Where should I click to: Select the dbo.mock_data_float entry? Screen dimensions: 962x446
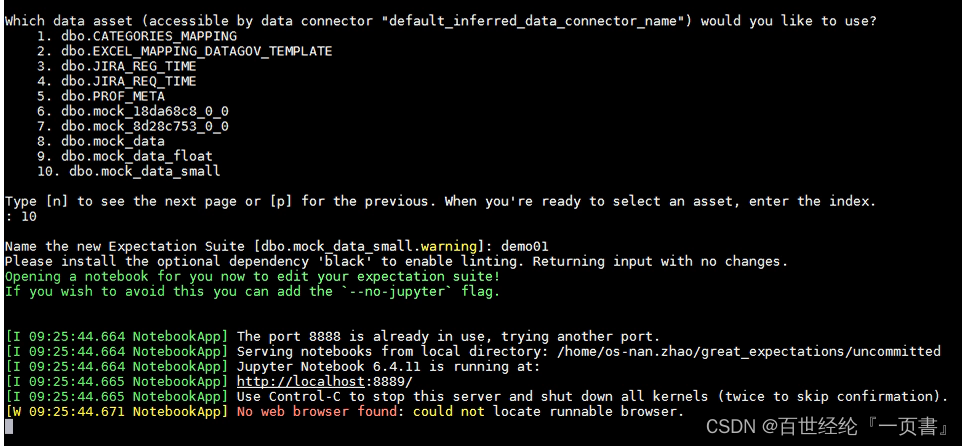click(137, 156)
